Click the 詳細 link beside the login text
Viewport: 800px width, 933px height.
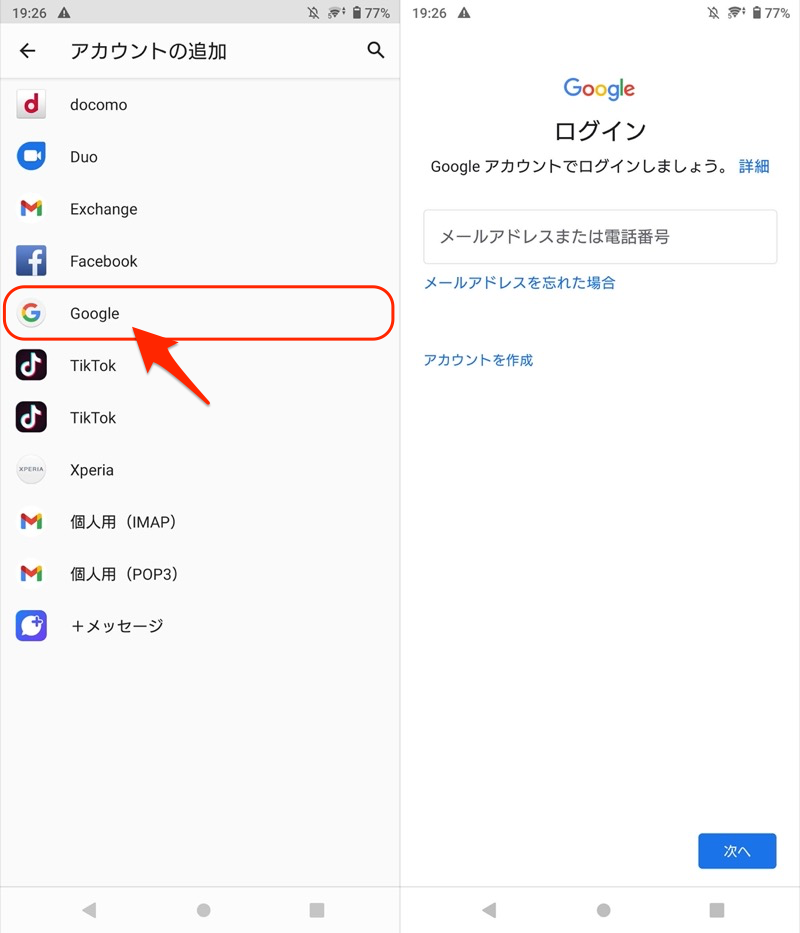click(x=754, y=166)
